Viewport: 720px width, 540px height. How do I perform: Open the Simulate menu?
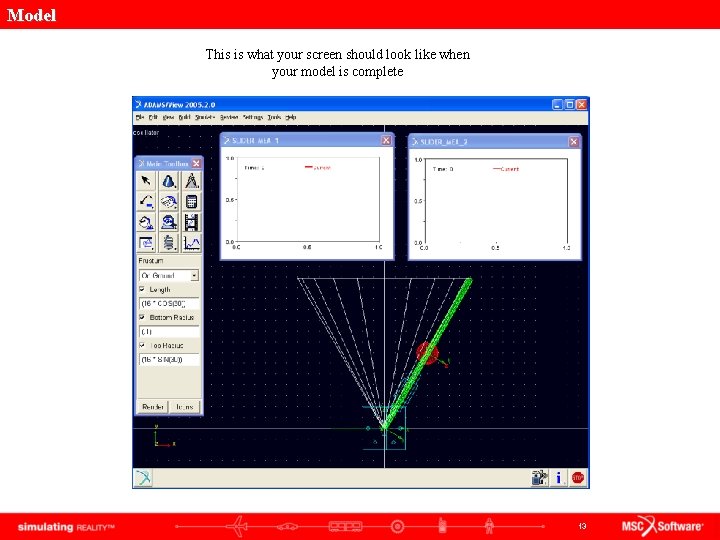[205, 118]
